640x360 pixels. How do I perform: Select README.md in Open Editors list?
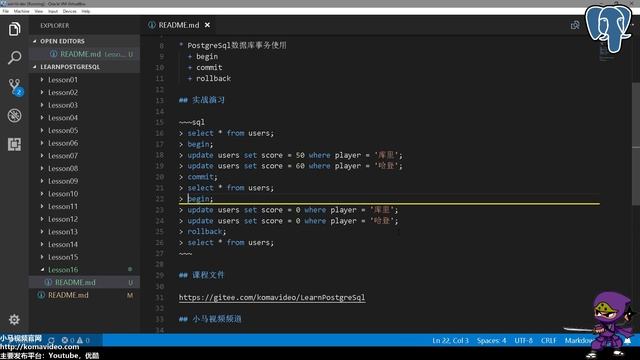(x=84, y=54)
